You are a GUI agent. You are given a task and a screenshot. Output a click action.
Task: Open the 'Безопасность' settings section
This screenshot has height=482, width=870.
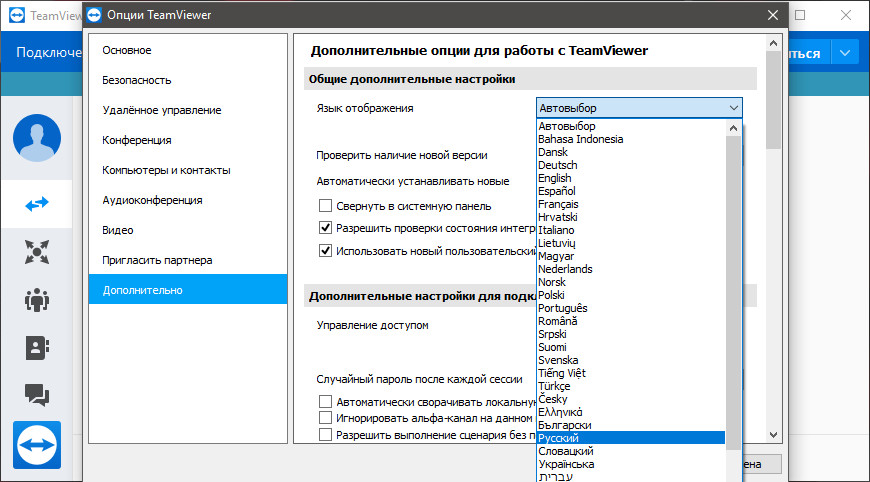[x=188, y=80]
